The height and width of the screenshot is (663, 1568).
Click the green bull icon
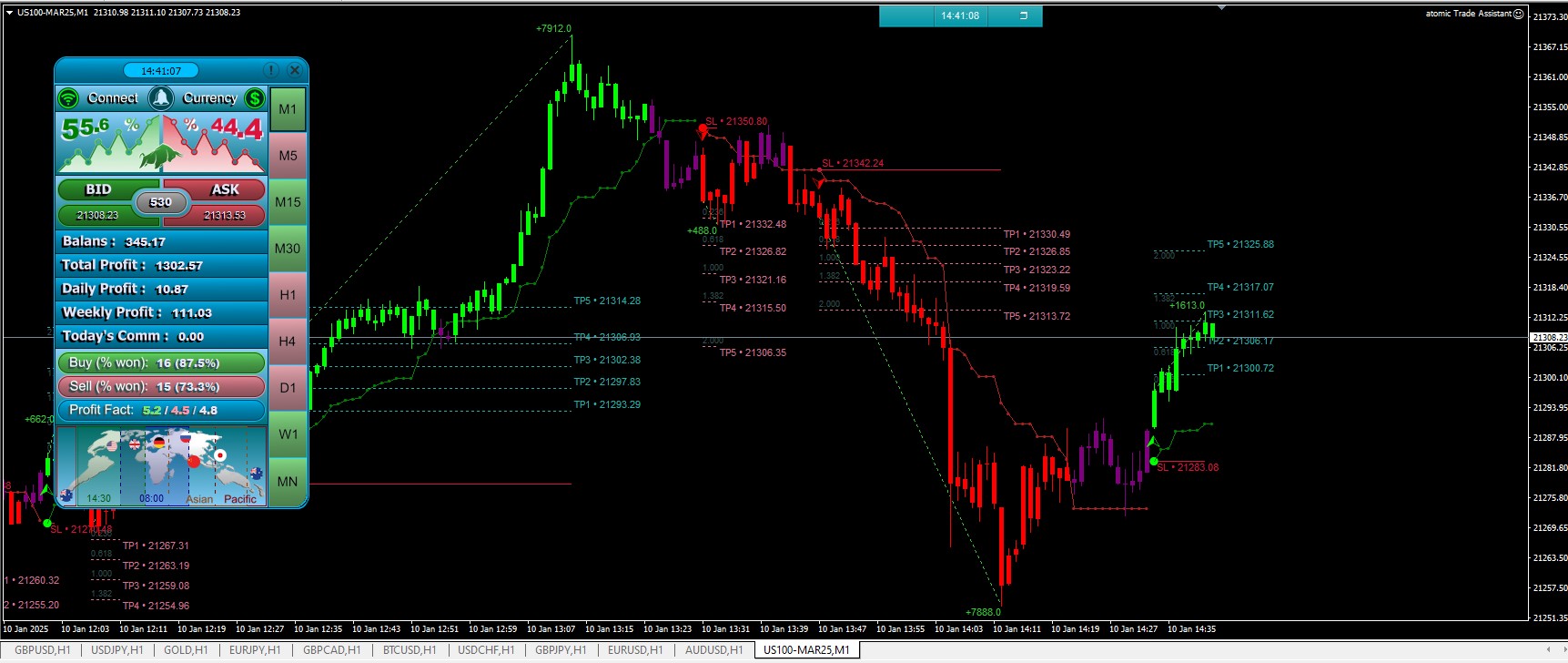(x=160, y=157)
